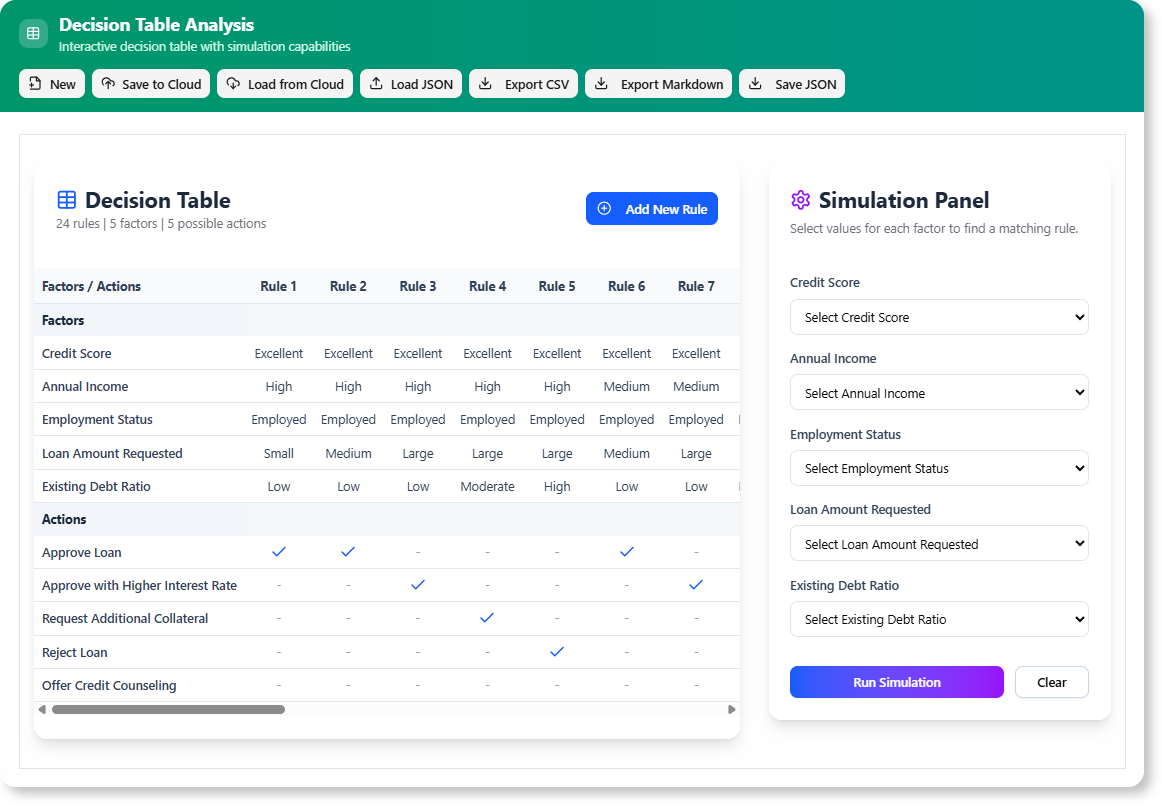Toggle the Approve Loan checkmark for Rule 2
Screen dimensions: 1162x807
tap(348, 551)
